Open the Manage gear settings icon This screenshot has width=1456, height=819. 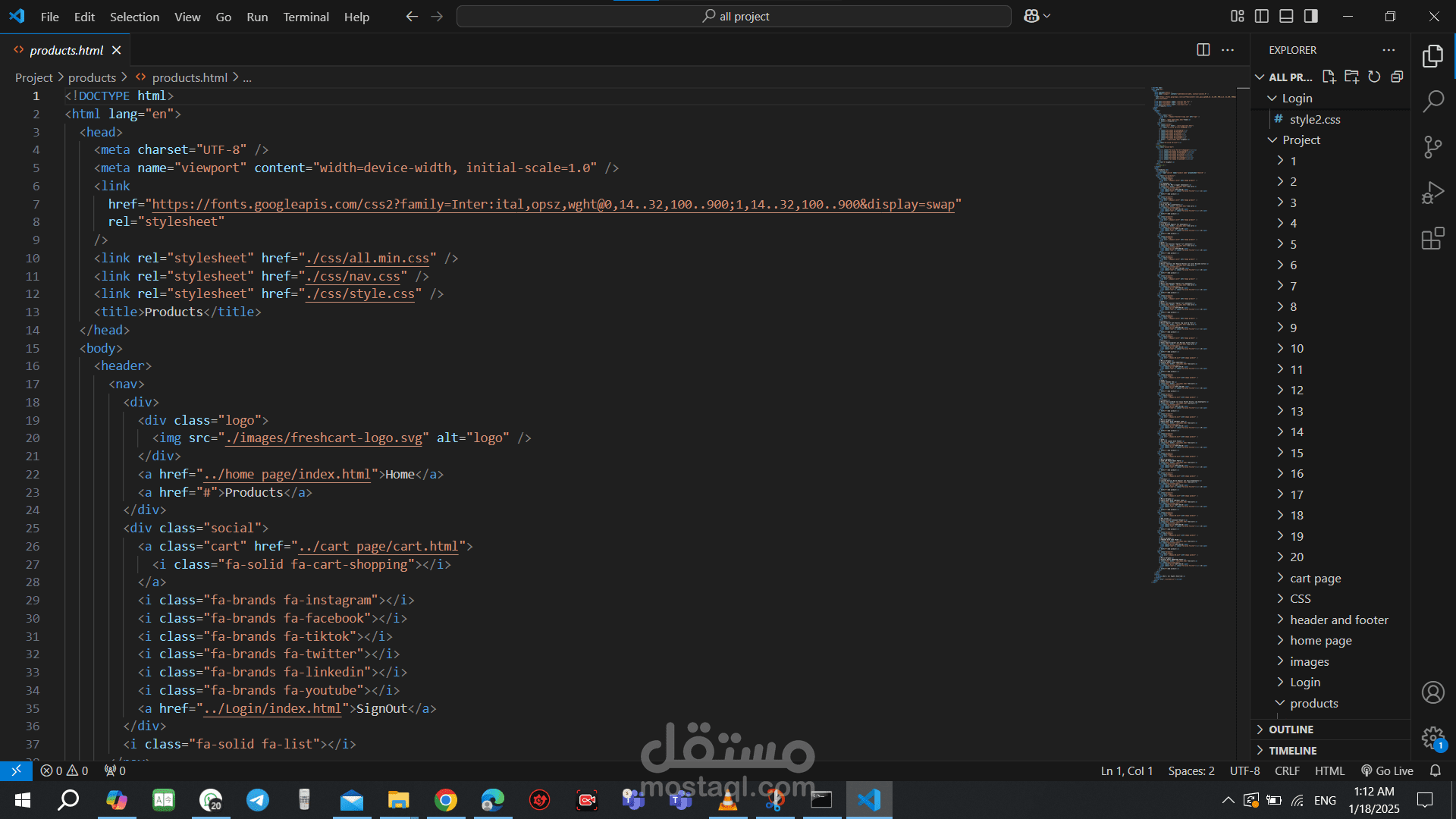coord(1432,737)
